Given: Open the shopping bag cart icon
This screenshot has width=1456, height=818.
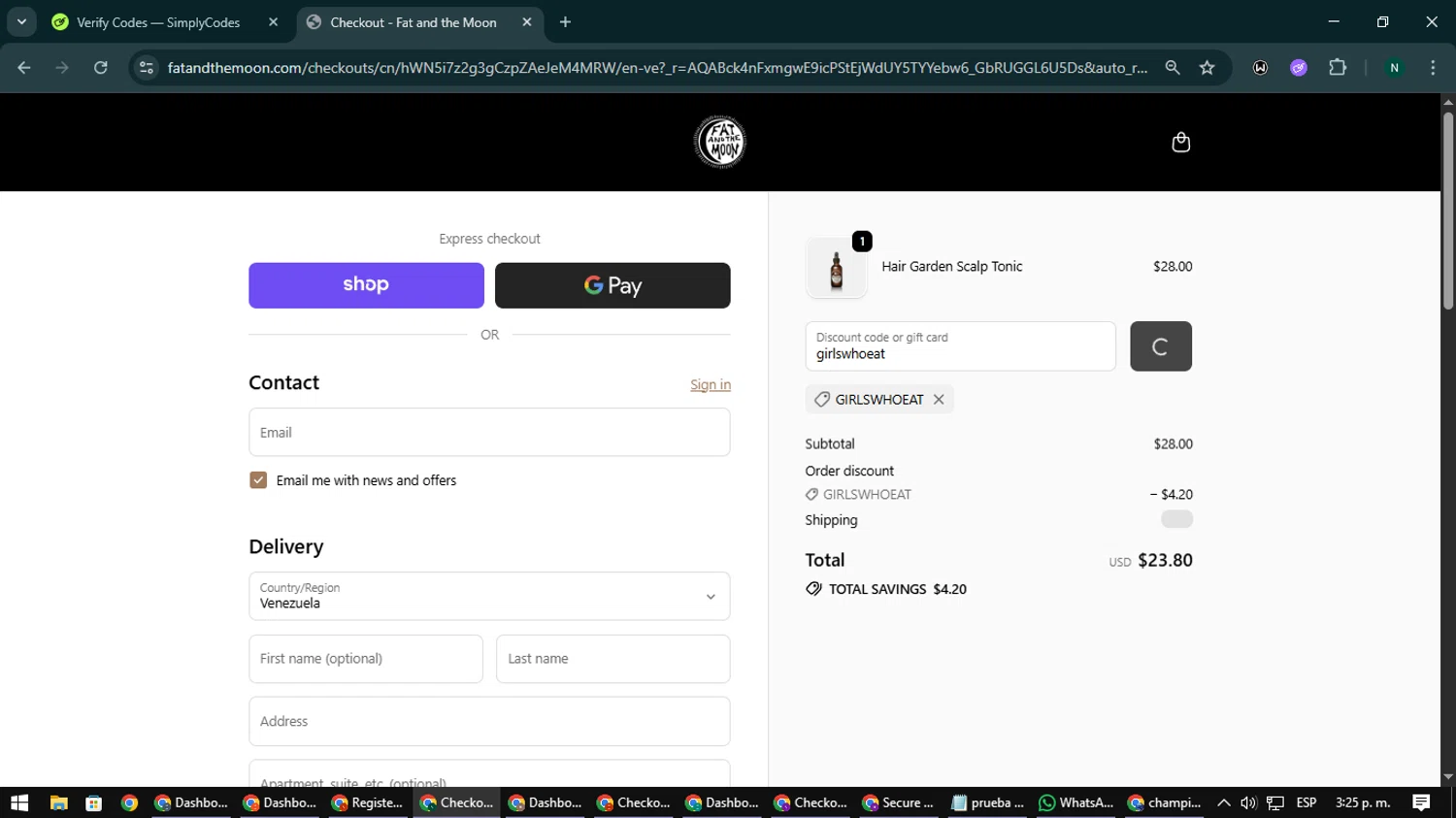Looking at the screenshot, I should point(1180,143).
